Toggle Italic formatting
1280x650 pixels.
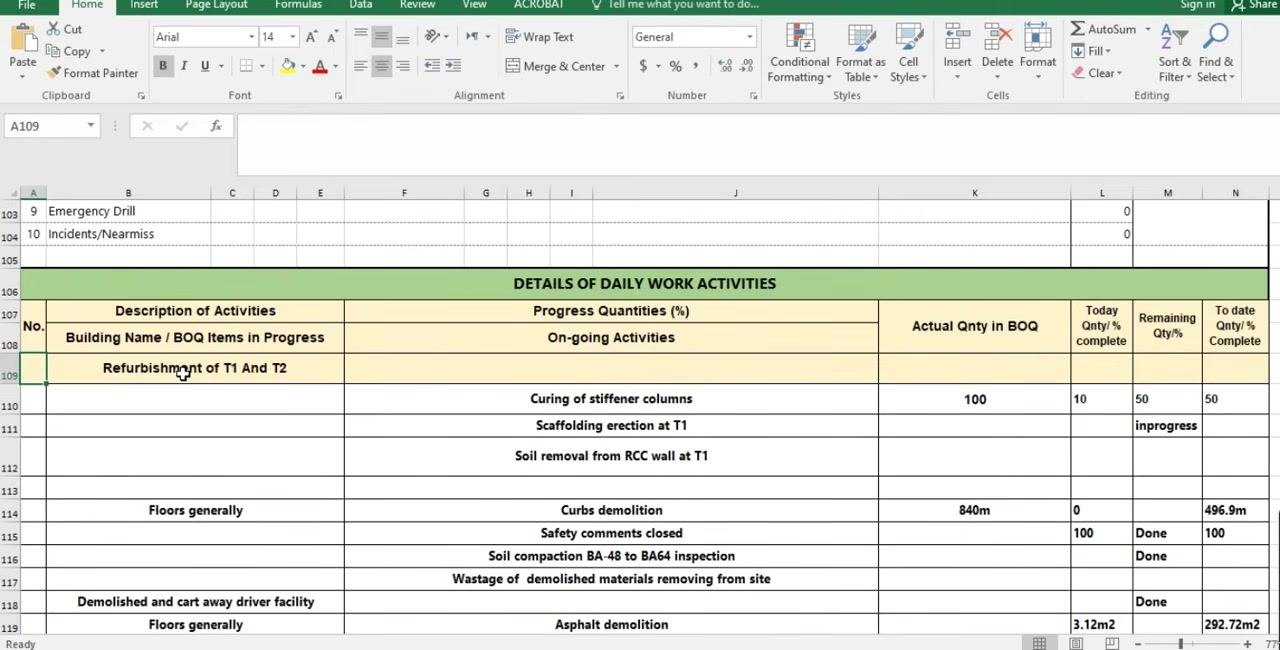coord(184,66)
